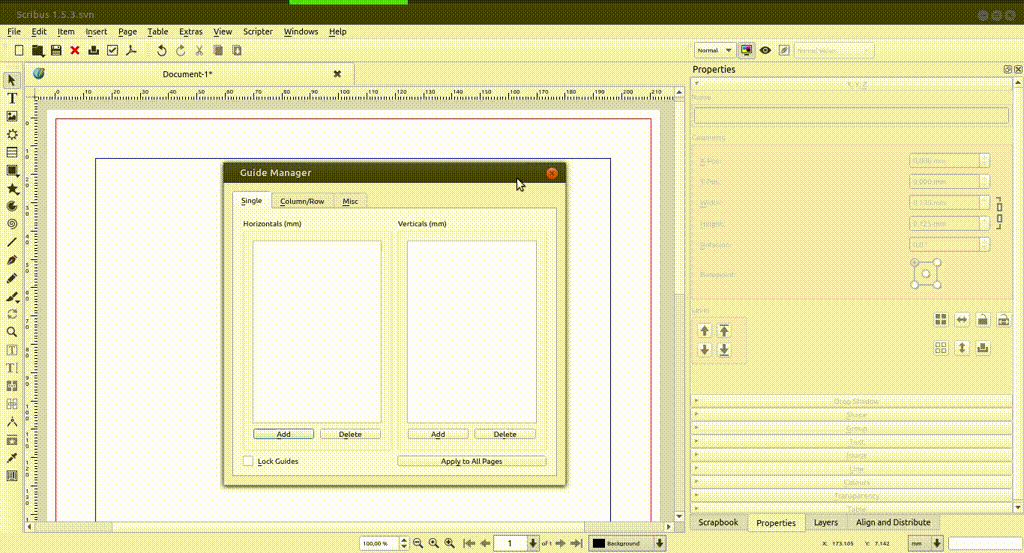Click Apply to All Pages button
Screen dimensions: 1024x553
tap(471, 461)
